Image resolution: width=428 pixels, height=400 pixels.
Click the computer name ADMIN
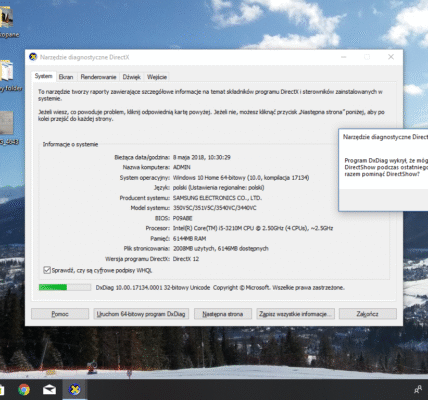coord(182,167)
